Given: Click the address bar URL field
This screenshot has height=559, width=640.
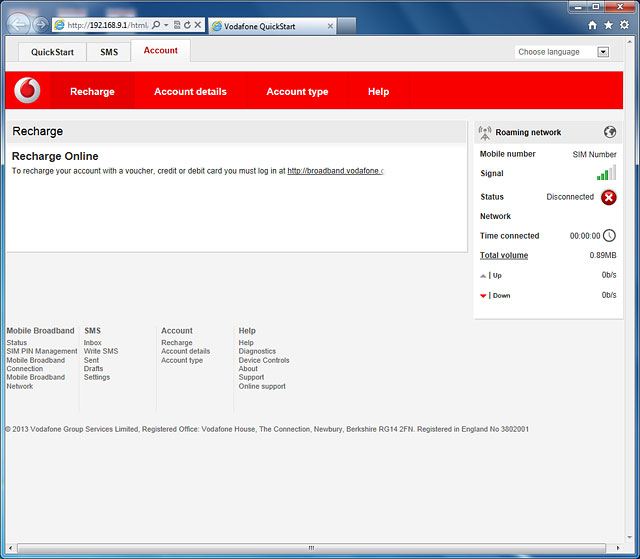Looking at the screenshot, I should click(x=108, y=25).
